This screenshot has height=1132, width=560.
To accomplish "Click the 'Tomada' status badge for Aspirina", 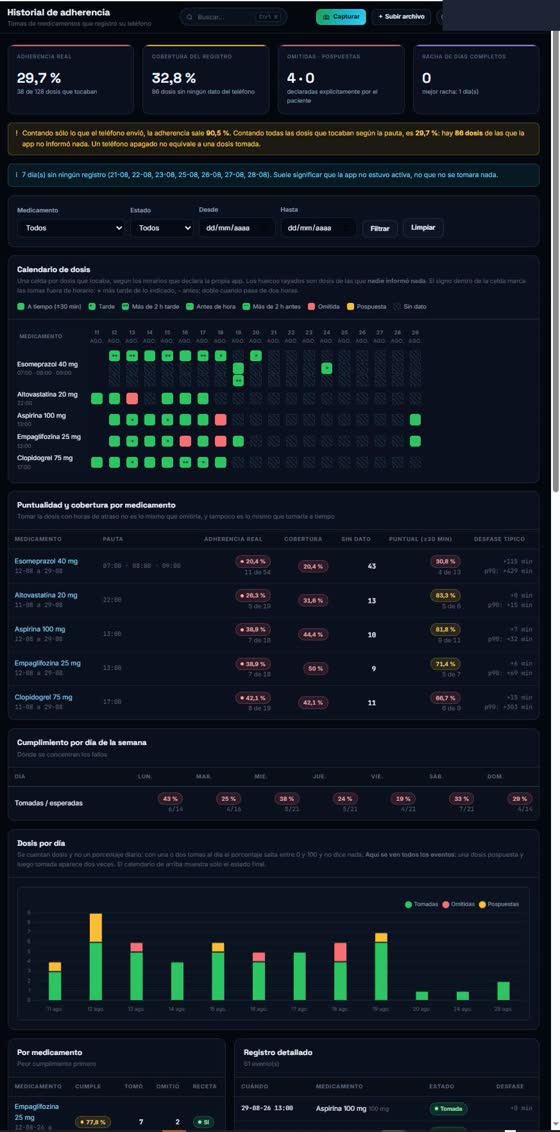I will [x=447, y=1108].
